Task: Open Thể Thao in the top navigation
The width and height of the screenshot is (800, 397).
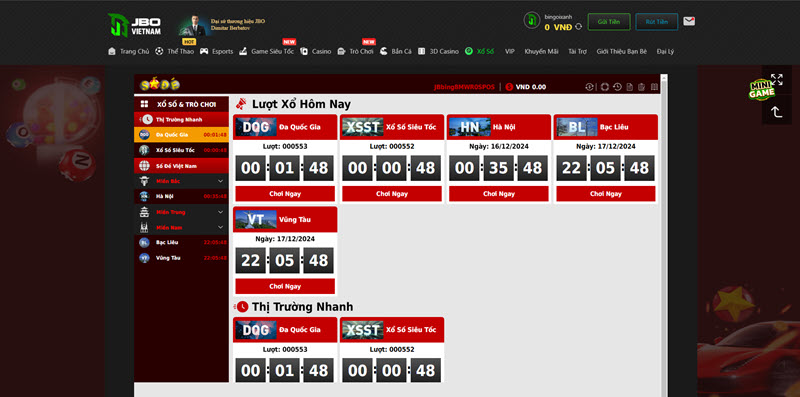Action: pos(175,52)
